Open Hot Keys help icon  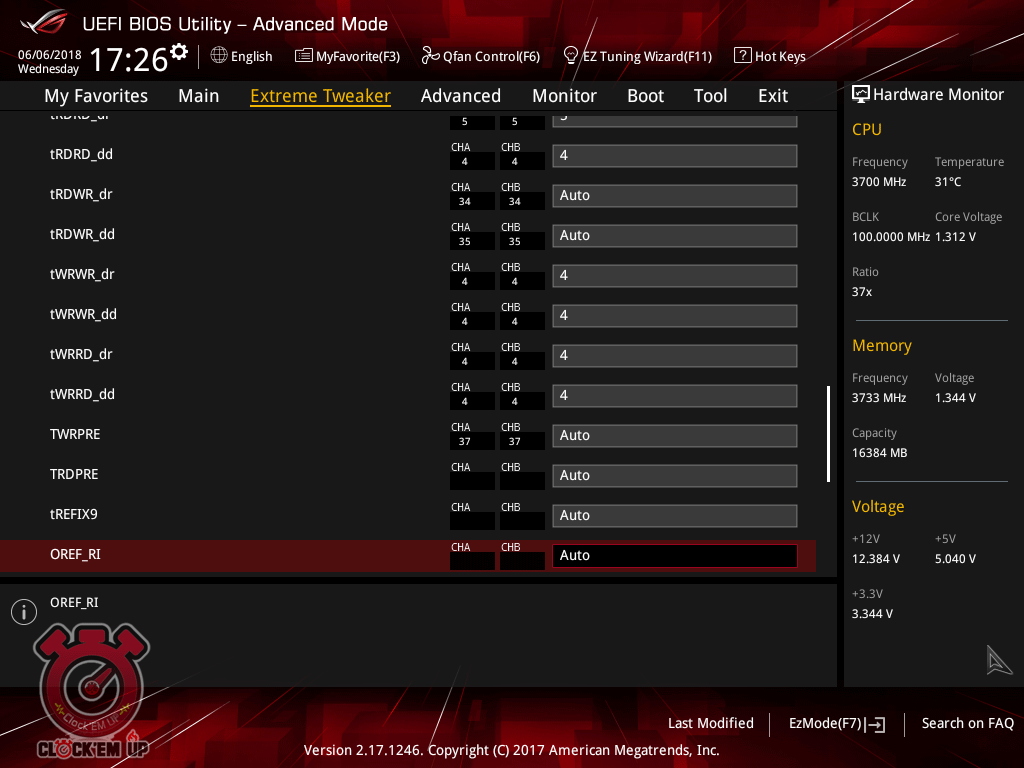(x=742, y=56)
